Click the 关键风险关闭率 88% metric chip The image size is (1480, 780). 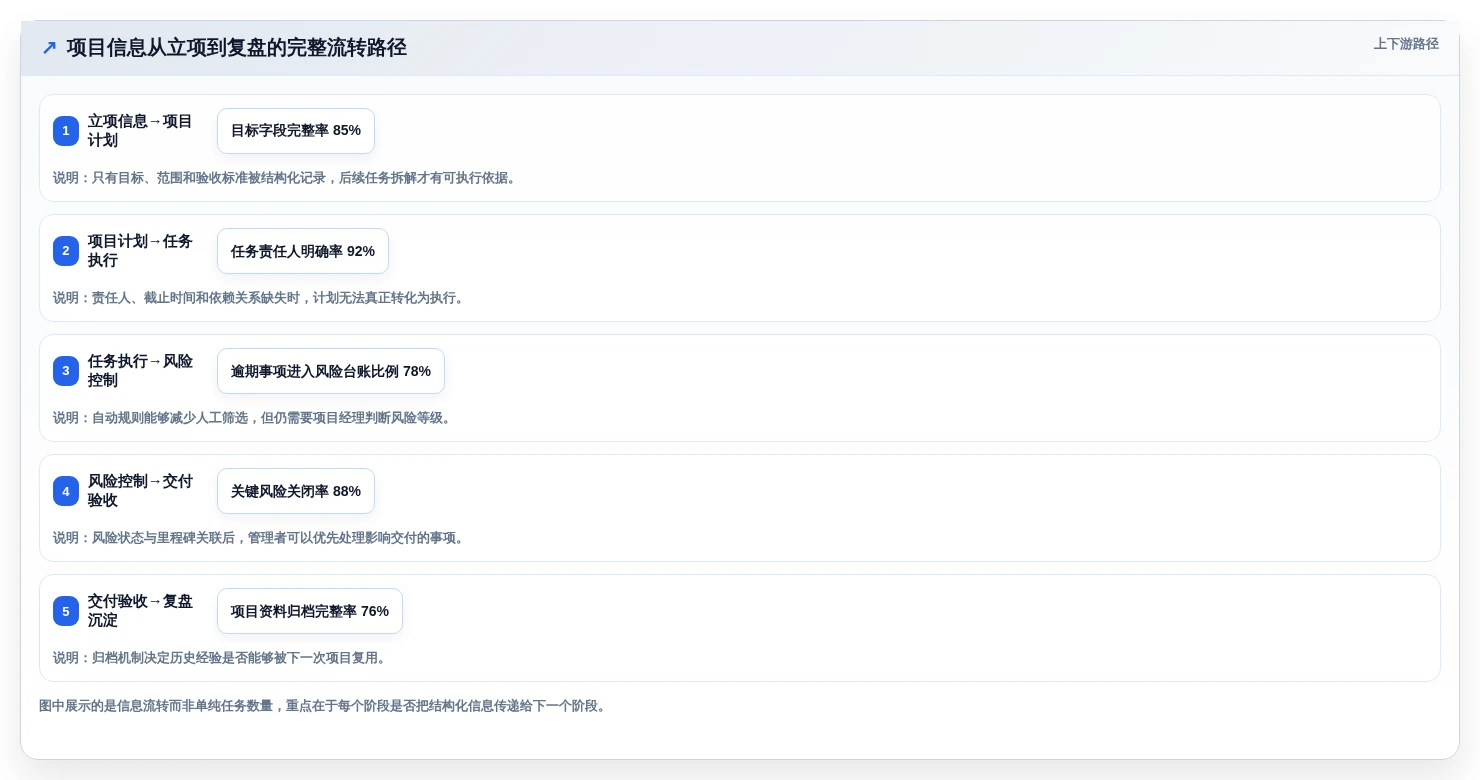296,491
